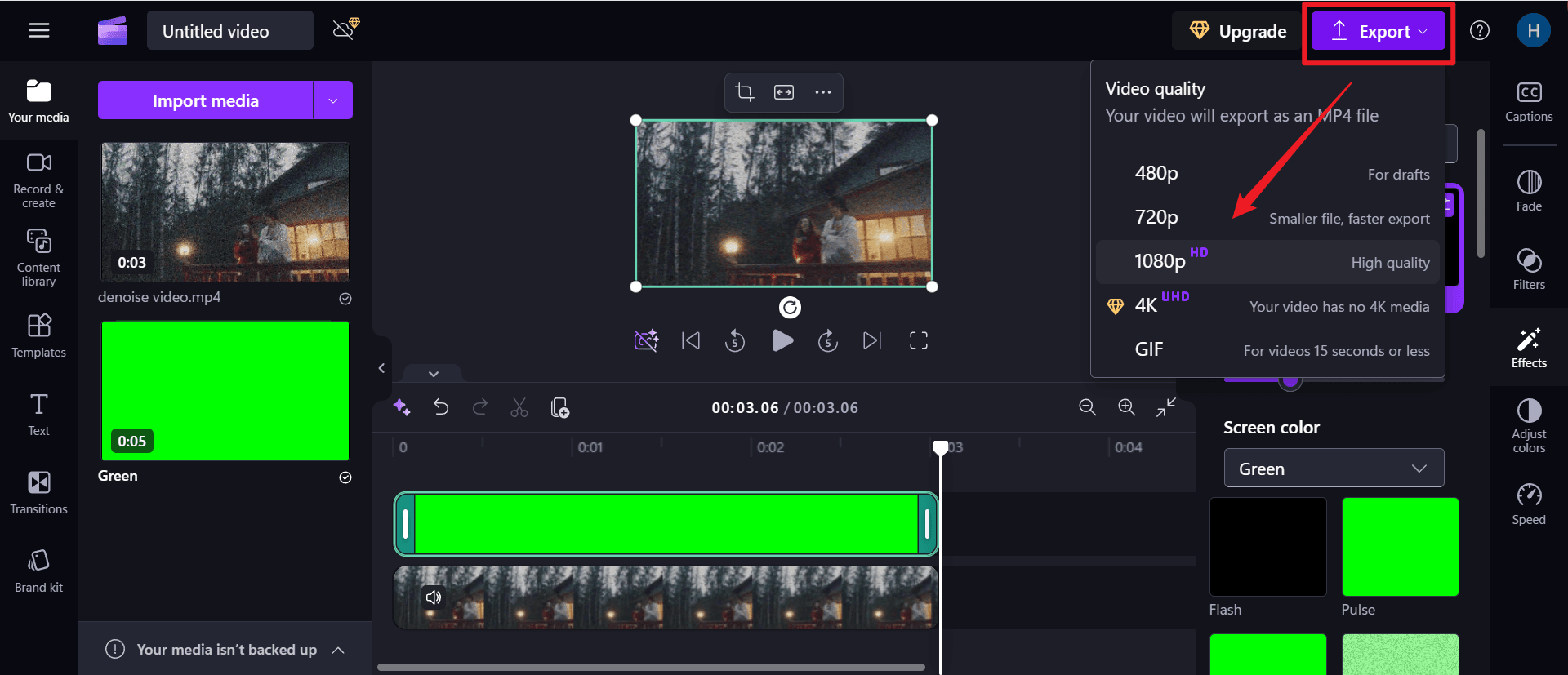Open the Your media panel
The height and width of the screenshot is (675, 1568).
click(38, 101)
